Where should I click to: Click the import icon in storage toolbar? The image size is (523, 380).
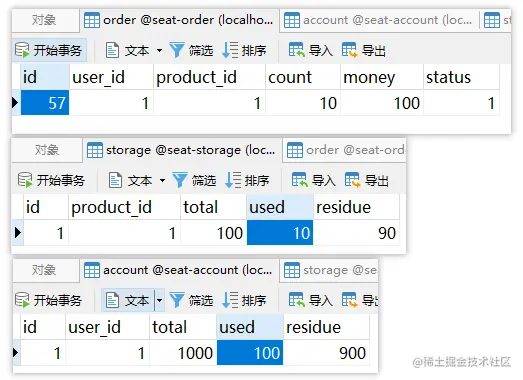pyautogui.click(x=300, y=180)
